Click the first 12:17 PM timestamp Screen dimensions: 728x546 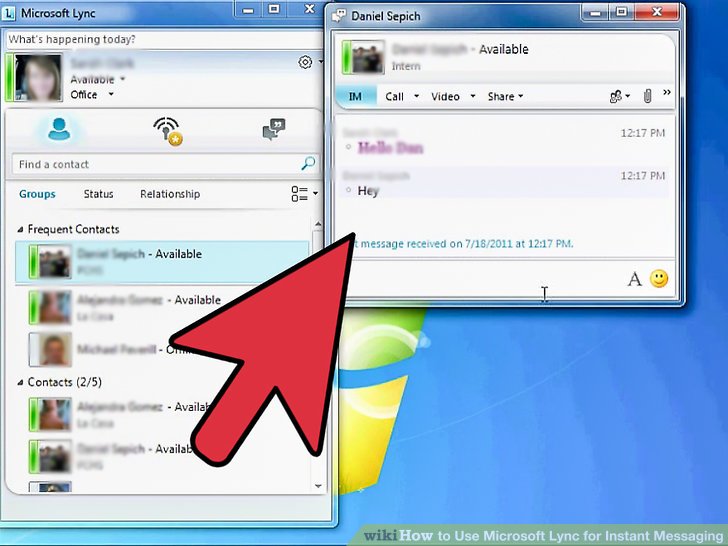(x=643, y=133)
